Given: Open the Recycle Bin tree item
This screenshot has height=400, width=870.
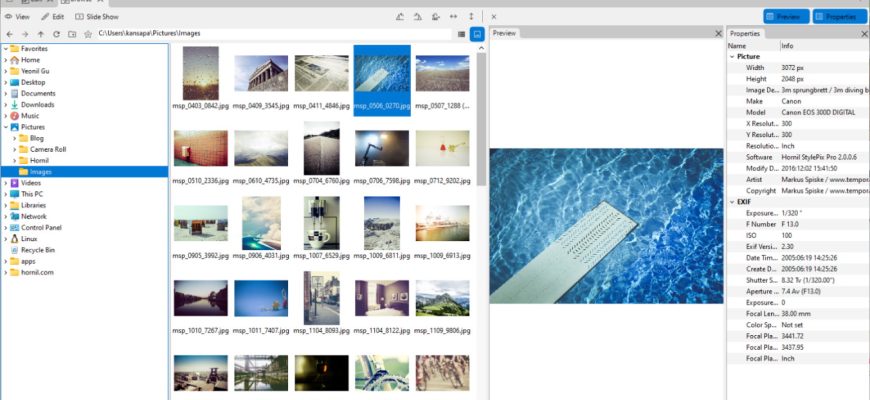Looking at the screenshot, I should pyautogui.click(x=32, y=250).
